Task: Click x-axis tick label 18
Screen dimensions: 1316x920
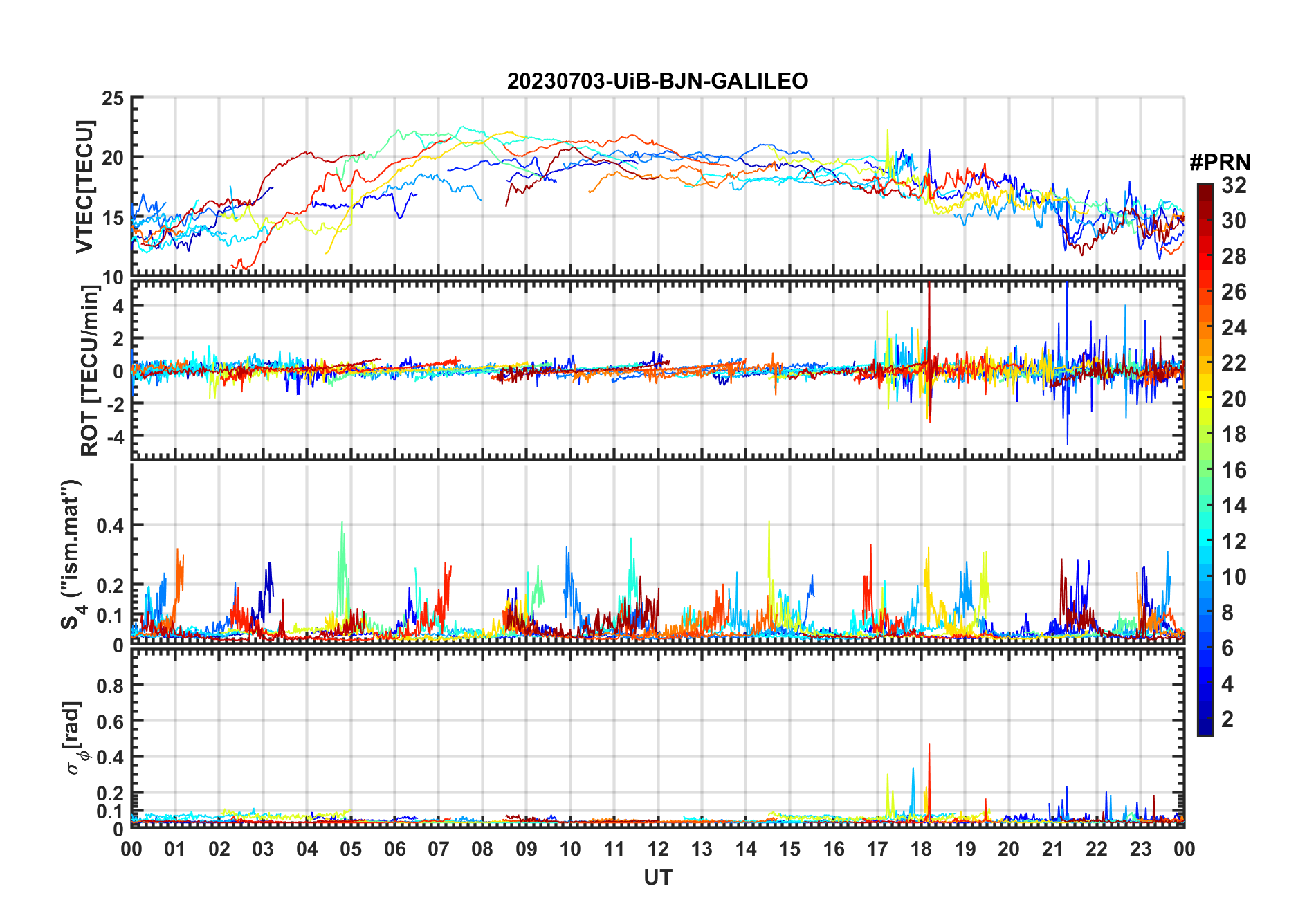Action: click(921, 849)
